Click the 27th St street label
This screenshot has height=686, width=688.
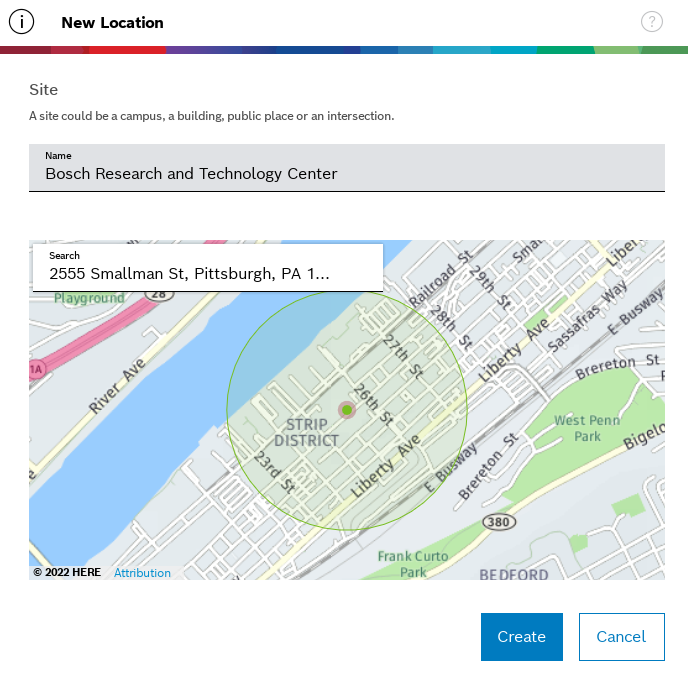(403, 356)
